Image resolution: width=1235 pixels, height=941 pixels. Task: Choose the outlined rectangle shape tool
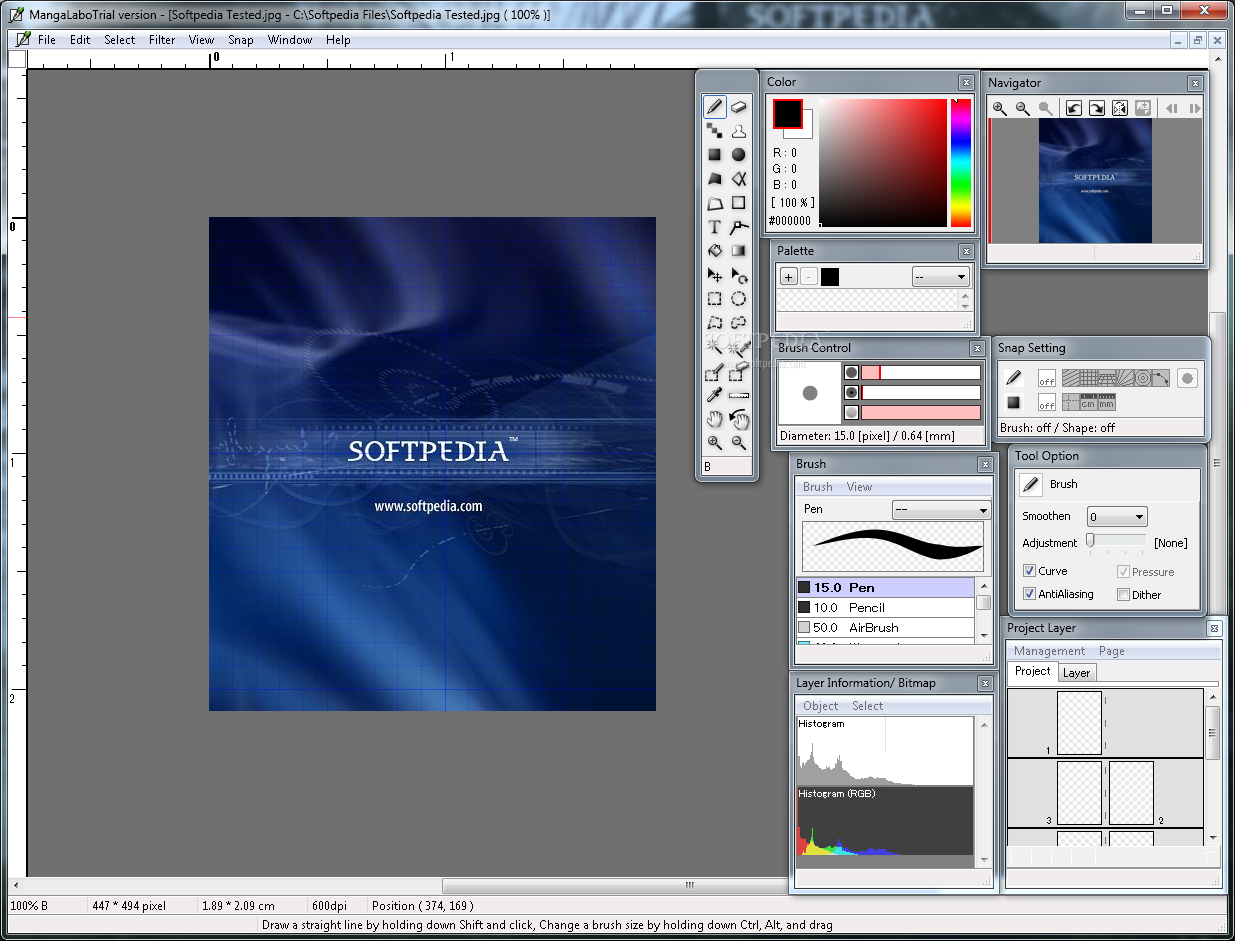point(739,203)
